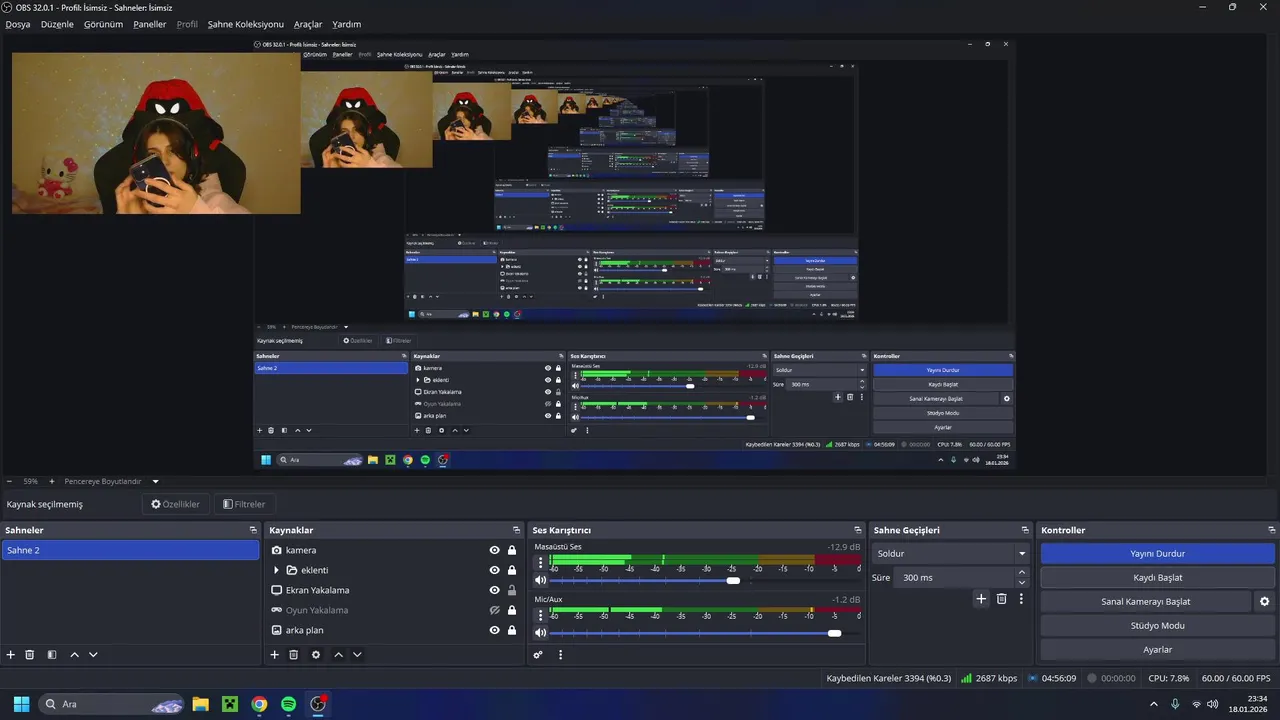Show hidden system tray icons with the taskbar chevron
Viewport: 1280px width, 720px height.
point(1154,704)
